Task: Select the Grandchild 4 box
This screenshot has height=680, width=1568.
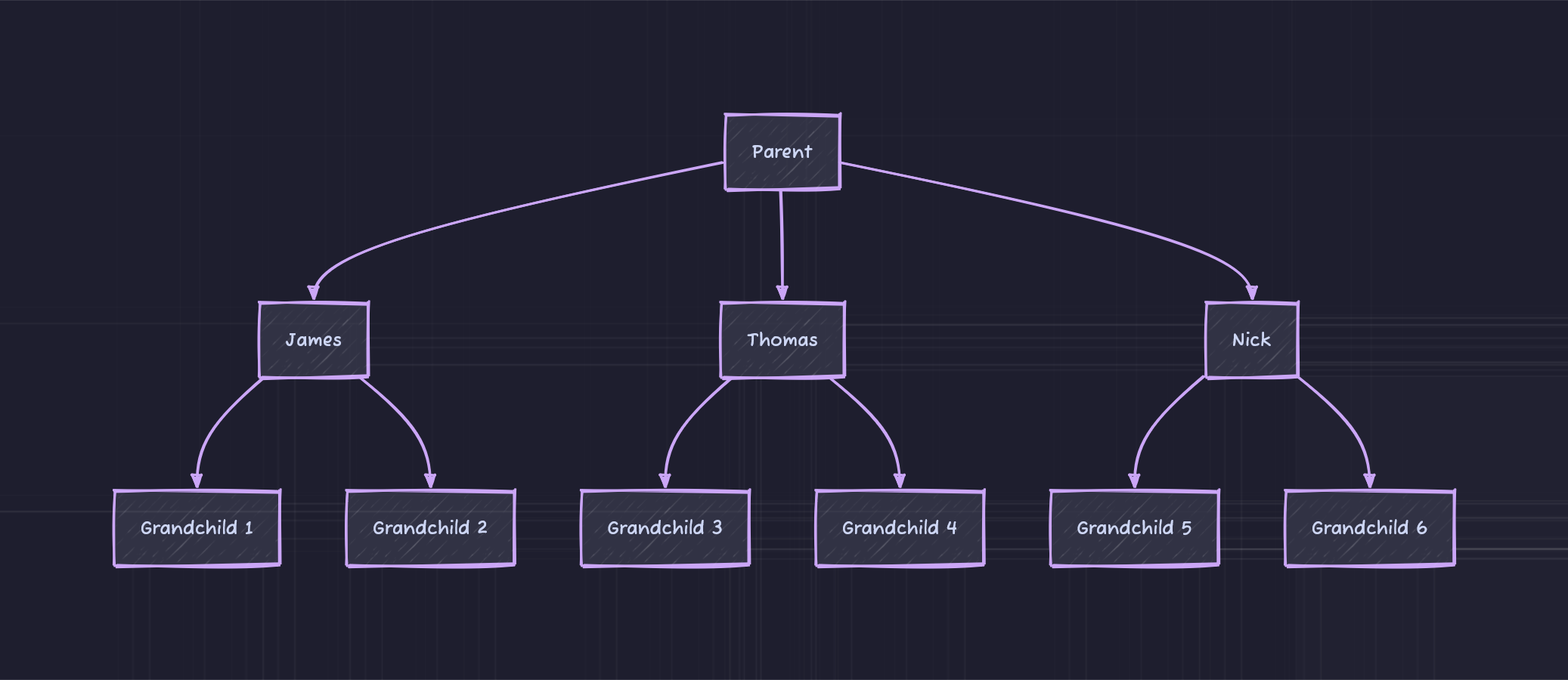Action: [900, 528]
